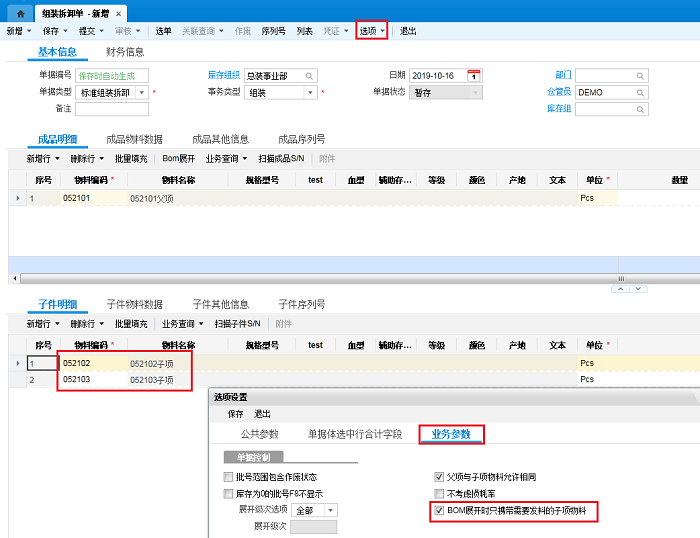
Task: Collapse the panel with splitter up arrow
Action: (x=620, y=287)
